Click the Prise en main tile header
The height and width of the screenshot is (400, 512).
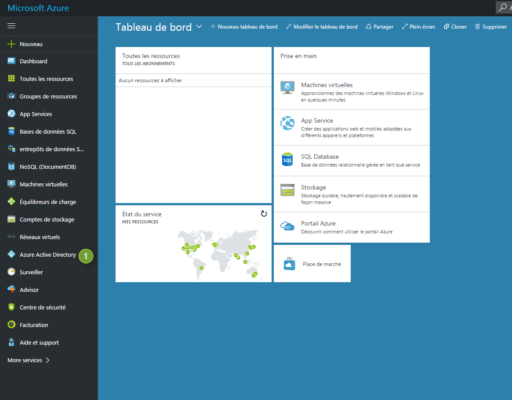352,60
